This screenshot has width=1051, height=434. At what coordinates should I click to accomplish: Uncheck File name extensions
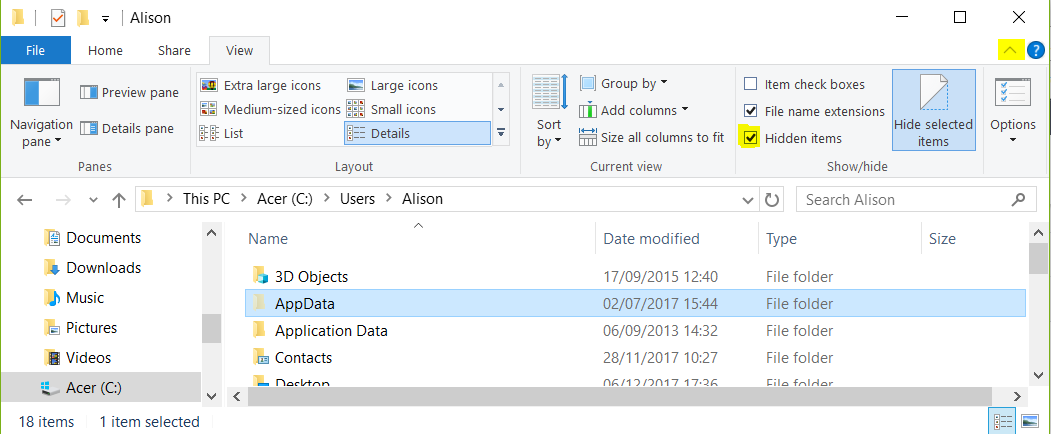tap(814, 111)
